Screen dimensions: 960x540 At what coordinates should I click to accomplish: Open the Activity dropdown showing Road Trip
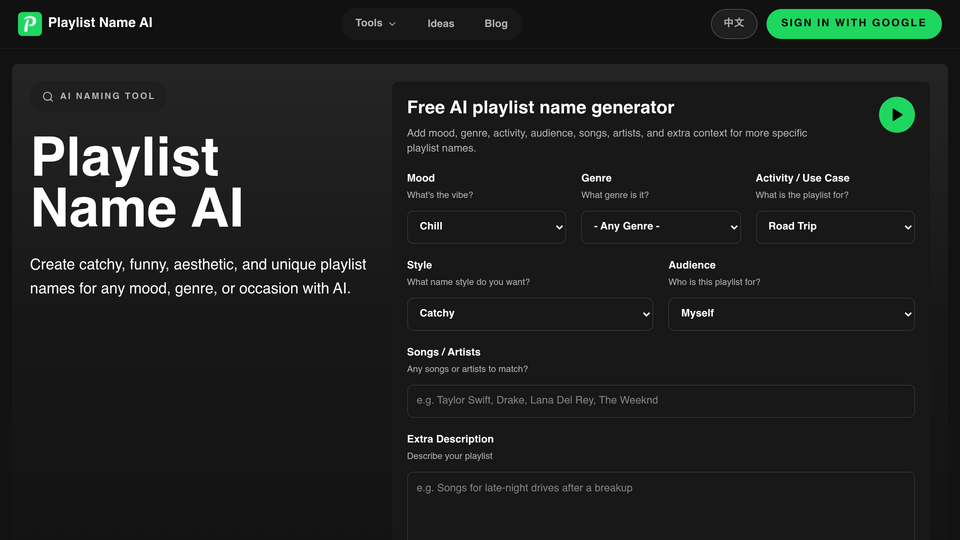835,227
